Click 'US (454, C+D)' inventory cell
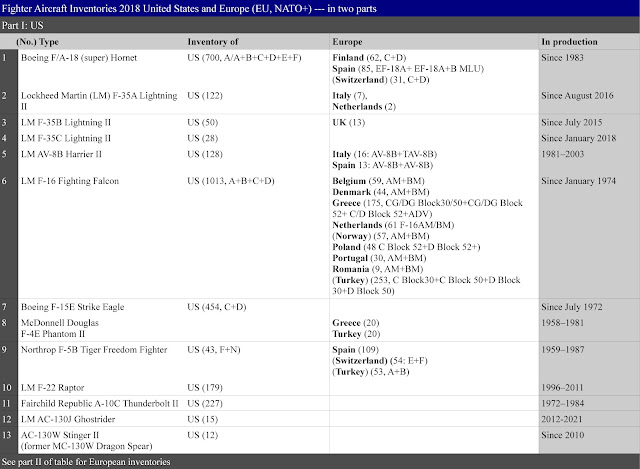Viewport: 640px width, 469px height. [x=217, y=307]
